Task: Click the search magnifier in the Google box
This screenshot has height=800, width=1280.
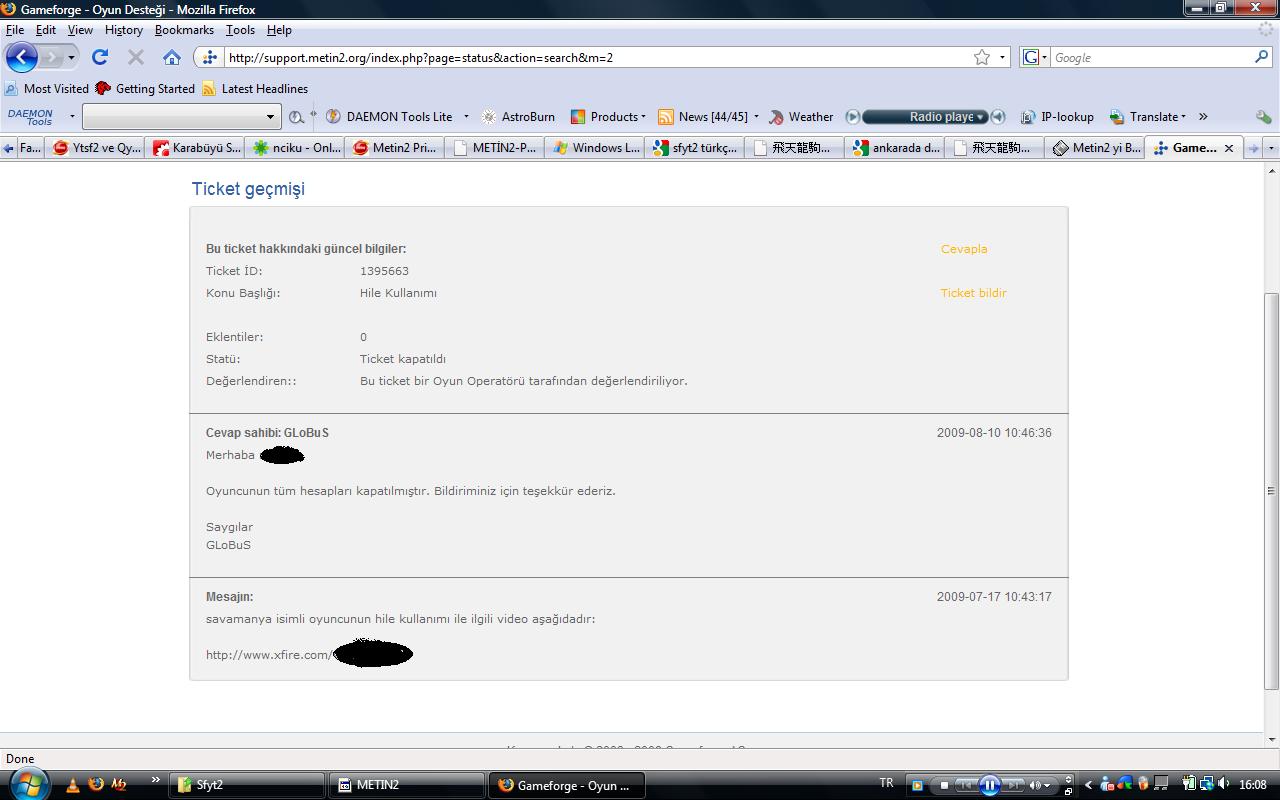Action: click(x=1264, y=57)
